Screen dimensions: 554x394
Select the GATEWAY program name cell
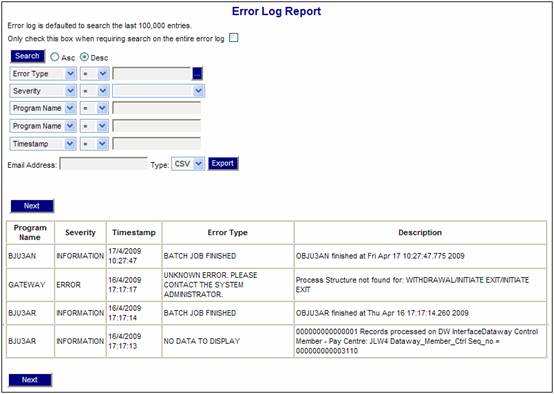[x=30, y=285]
